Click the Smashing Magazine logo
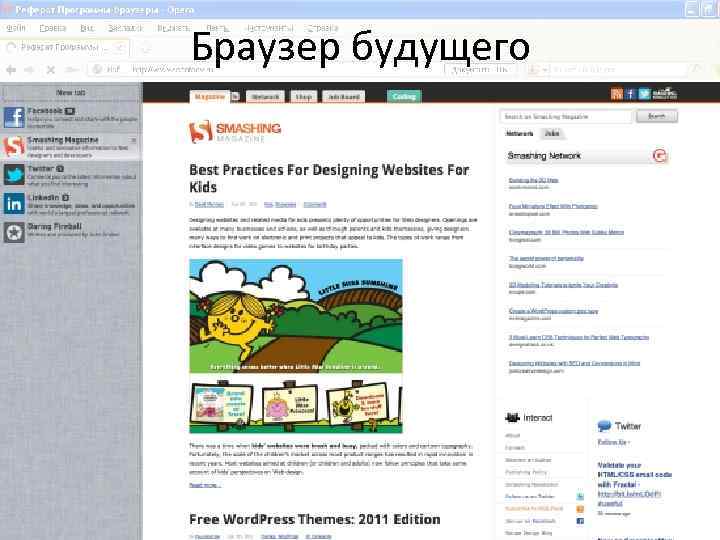This screenshot has width=720, height=540. tap(235, 131)
